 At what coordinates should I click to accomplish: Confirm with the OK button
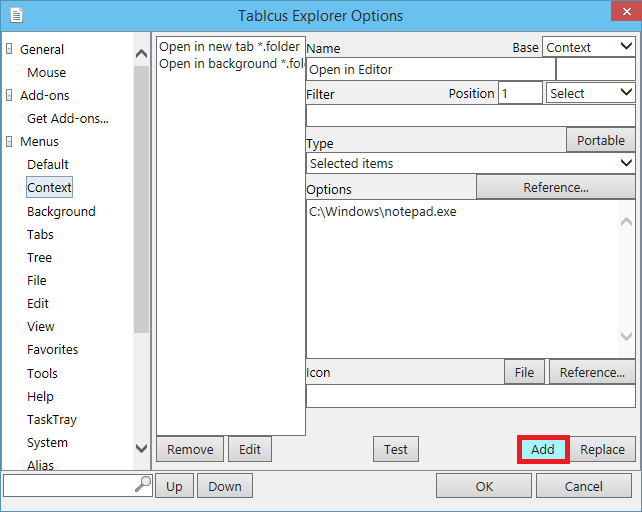tap(484, 486)
